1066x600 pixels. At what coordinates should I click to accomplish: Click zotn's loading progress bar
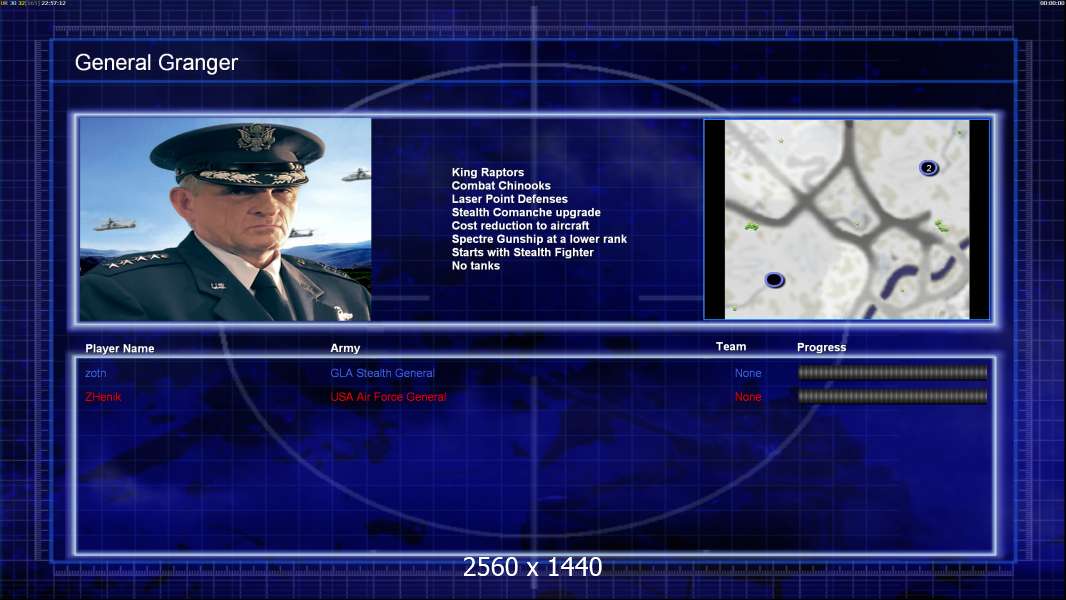coord(893,372)
